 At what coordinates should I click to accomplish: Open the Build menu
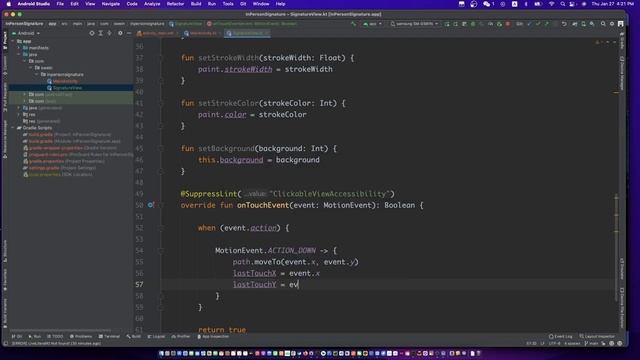[196, 4]
